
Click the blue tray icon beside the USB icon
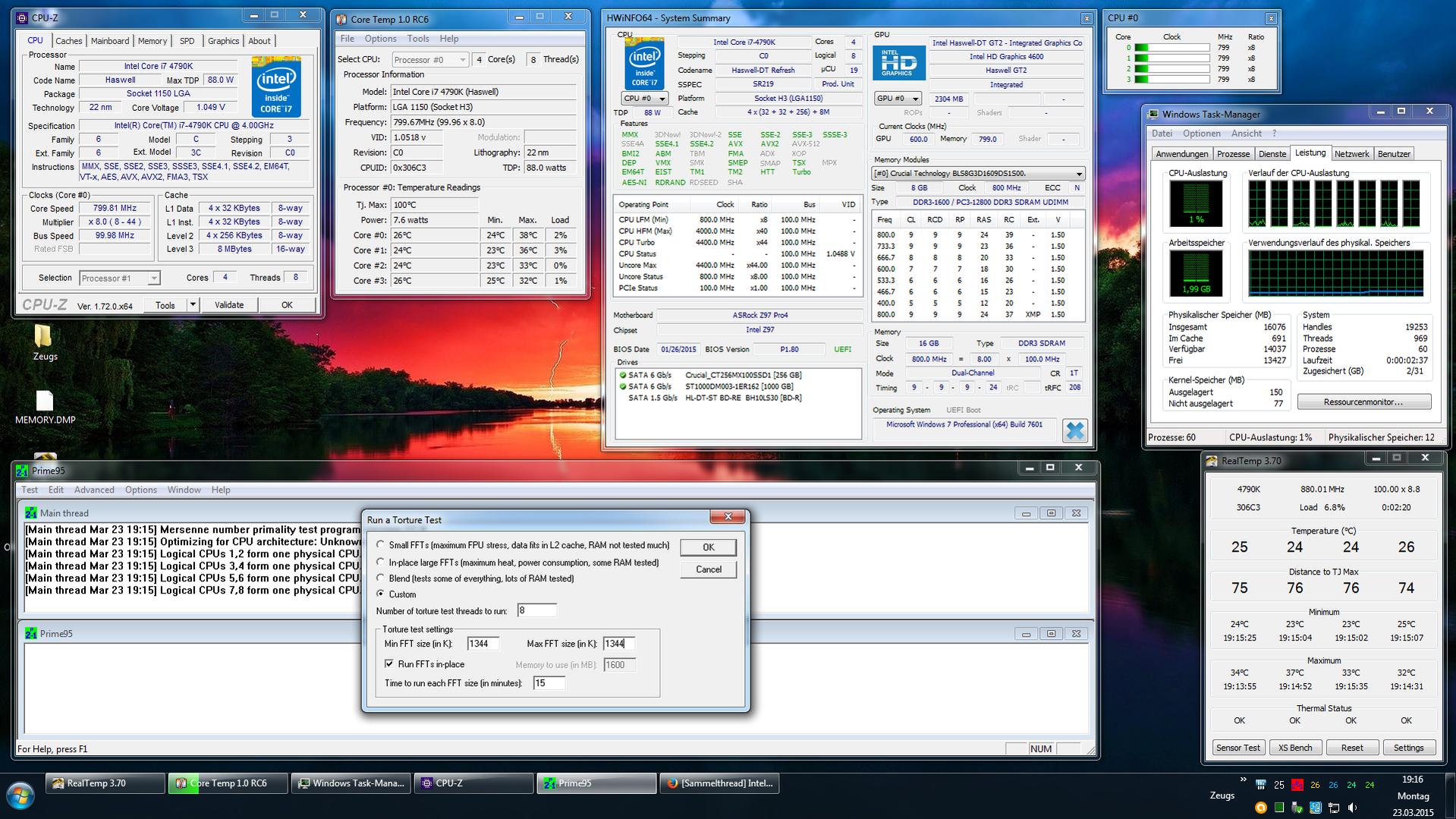(x=1315, y=808)
